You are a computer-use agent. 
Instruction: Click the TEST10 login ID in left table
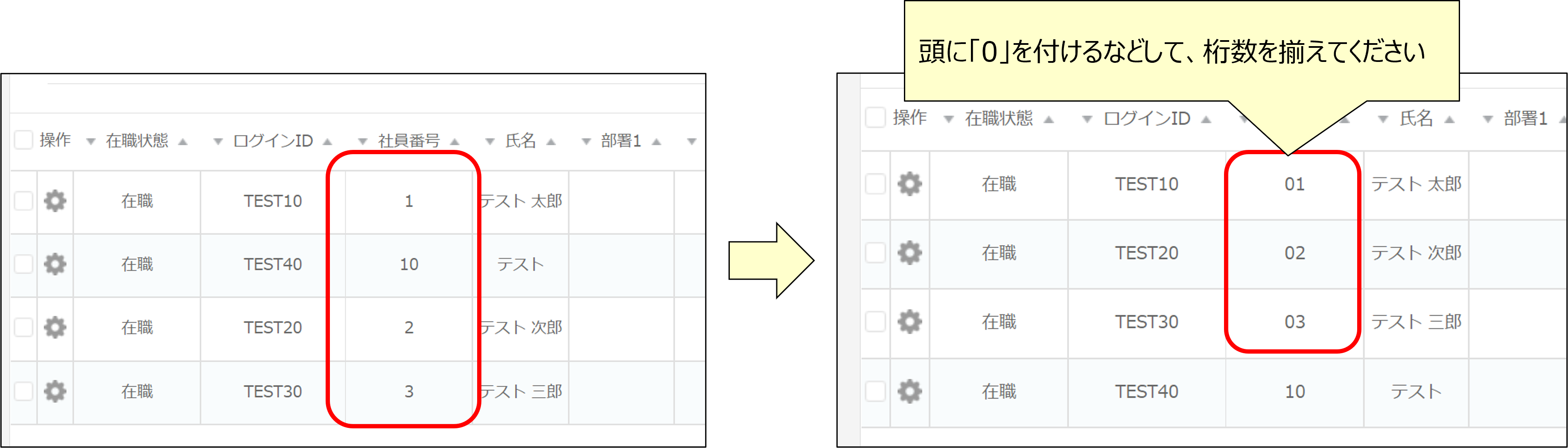coord(273,201)
